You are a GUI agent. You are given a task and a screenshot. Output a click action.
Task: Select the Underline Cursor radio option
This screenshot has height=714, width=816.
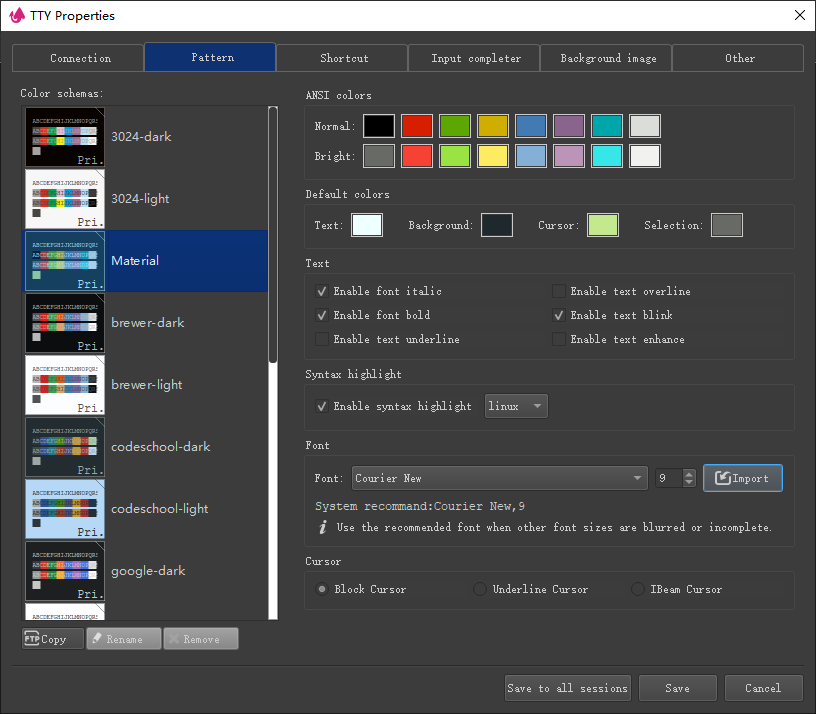[480, 589]
